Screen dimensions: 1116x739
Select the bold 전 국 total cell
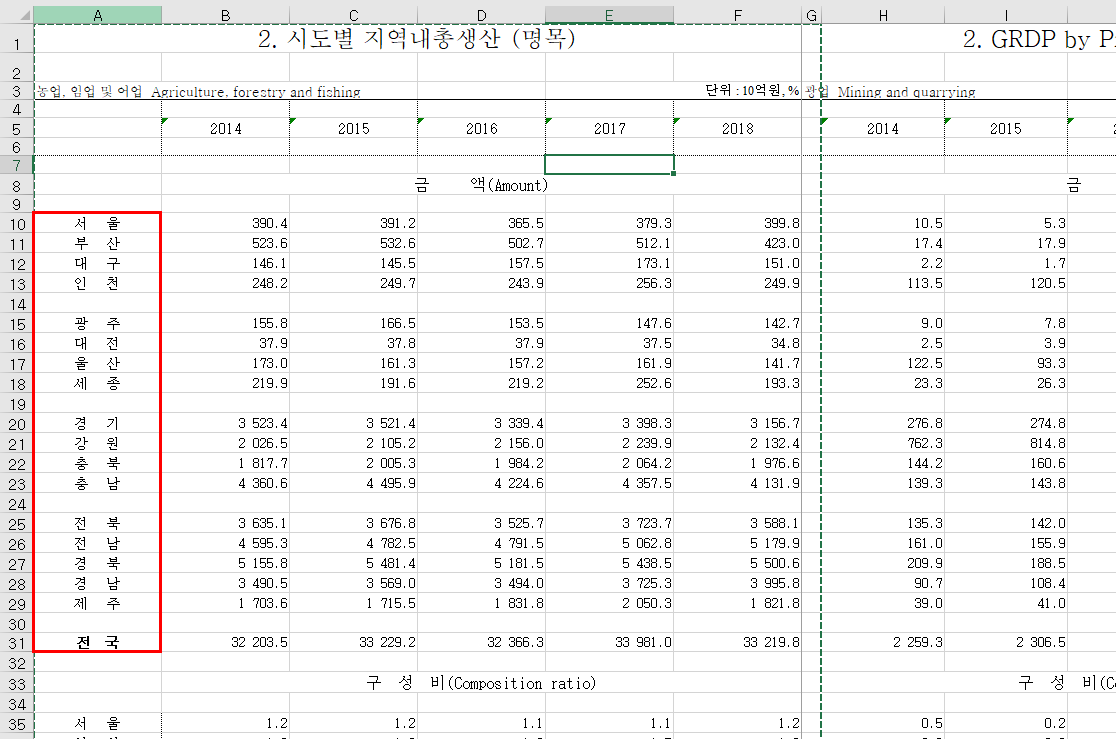(98, 643)
